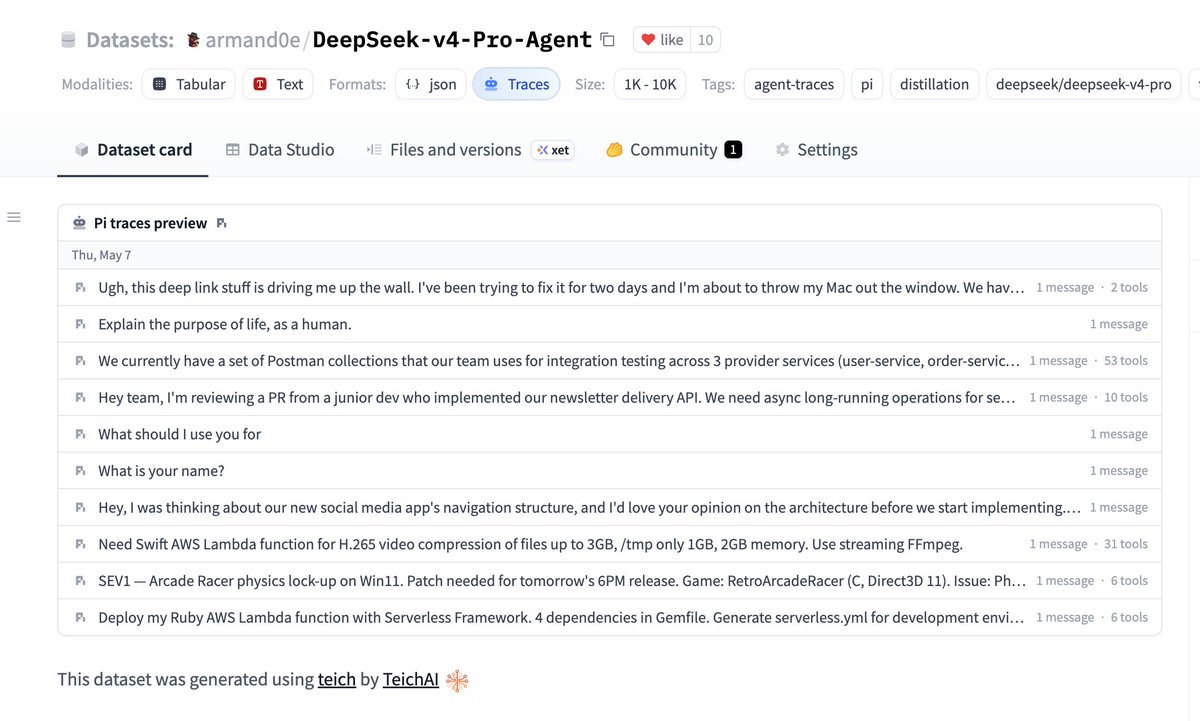Screen dimensions: 1200x721
Task: Open trace about Ruby AWS Lambda deployment
Action: pyautogui.click(x=610, y=617)
